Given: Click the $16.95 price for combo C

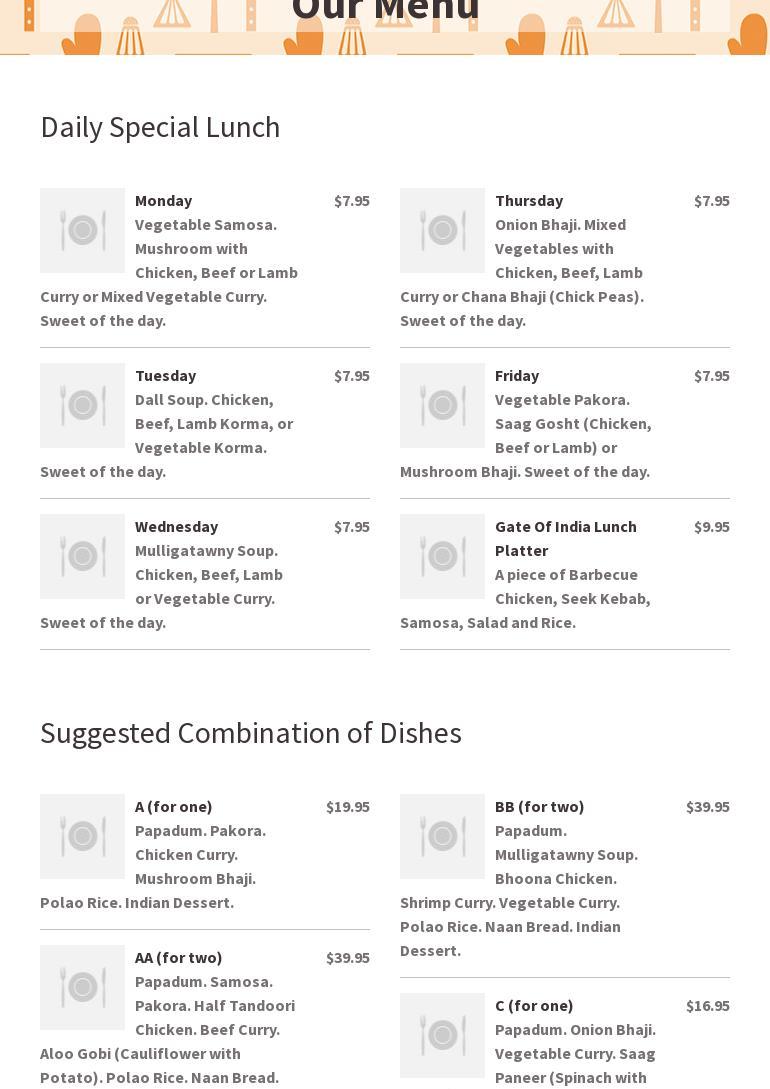Looking at the screenshot, I should coord(707,1005).
